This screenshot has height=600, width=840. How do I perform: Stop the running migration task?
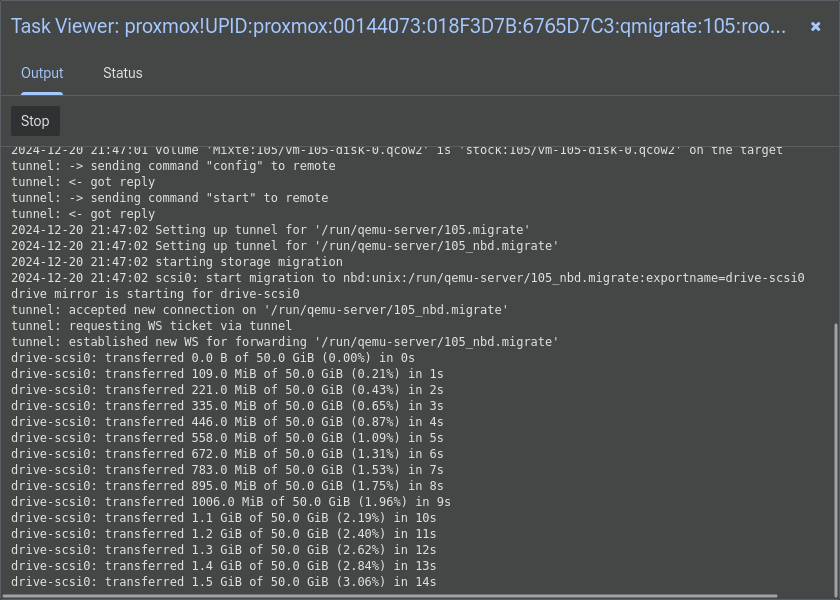point(35,121)
